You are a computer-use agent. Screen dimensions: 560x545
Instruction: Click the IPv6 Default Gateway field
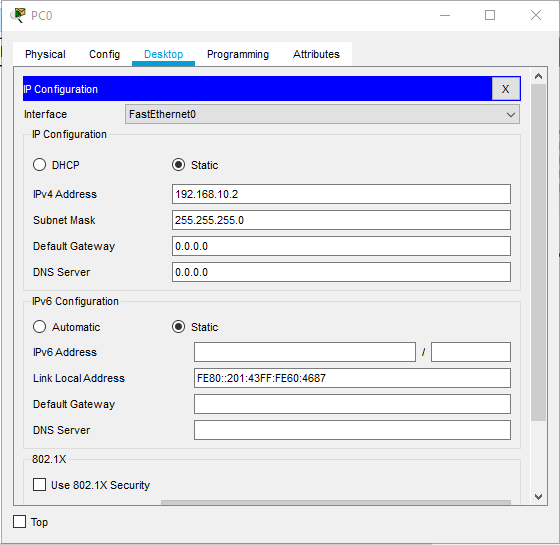coord(352,404)
